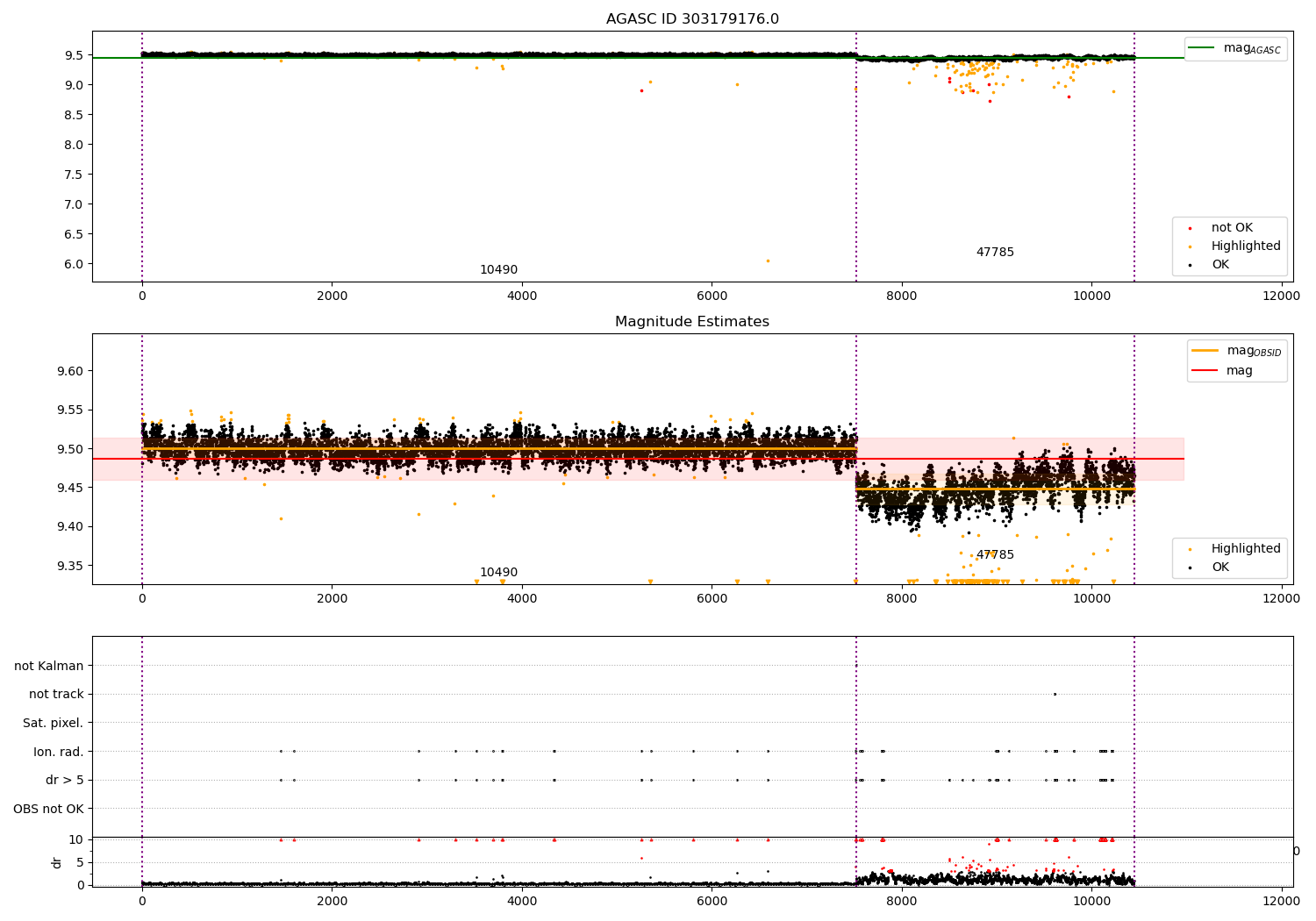The image size is (1316, 921).
Task: Click OBSID label "10490" in Magnitude Estimates plot
Action: coord(498,573)
